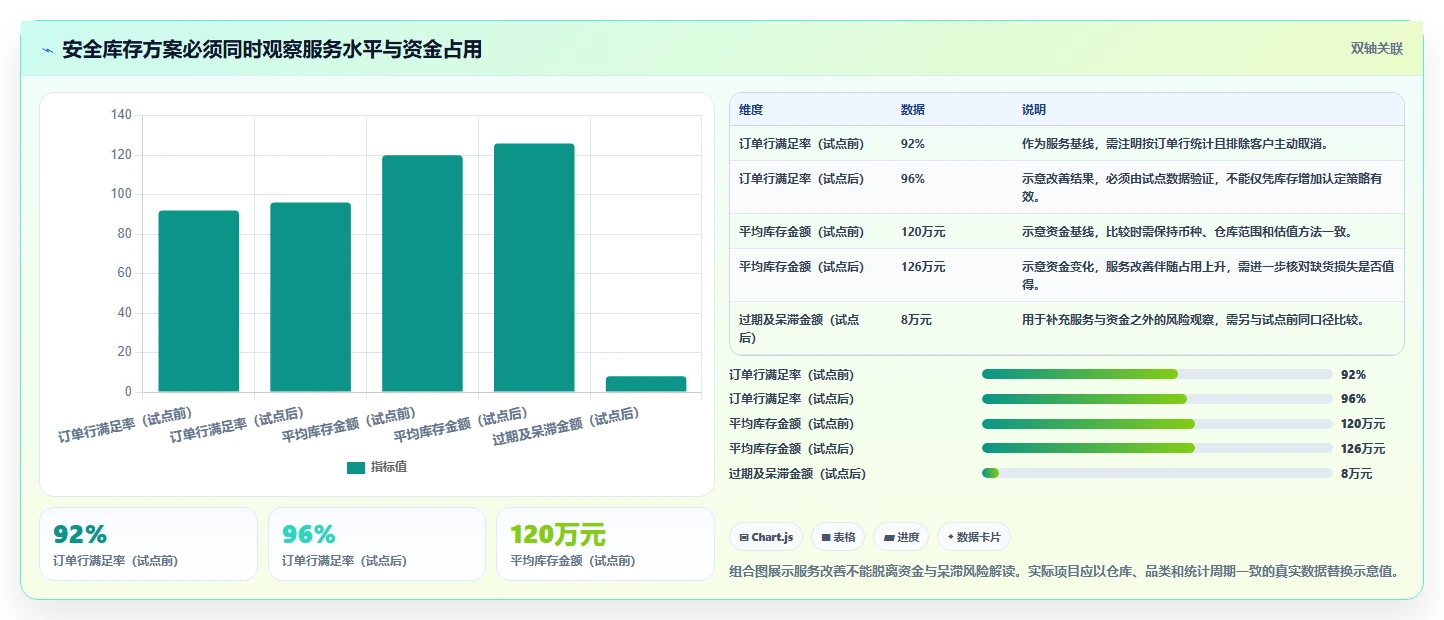1444x620 pixels.
Task: Click the 说明 column header
Action: point(1034,110)
